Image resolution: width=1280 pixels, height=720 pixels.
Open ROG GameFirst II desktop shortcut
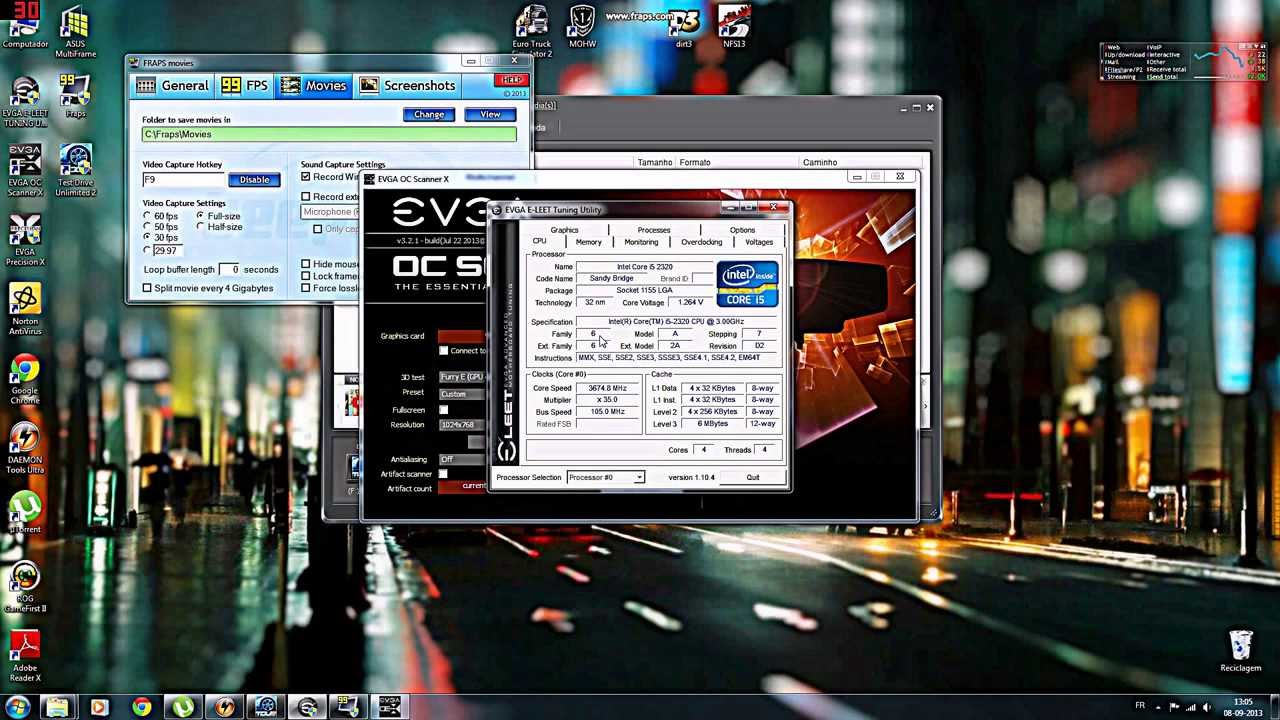26,588
